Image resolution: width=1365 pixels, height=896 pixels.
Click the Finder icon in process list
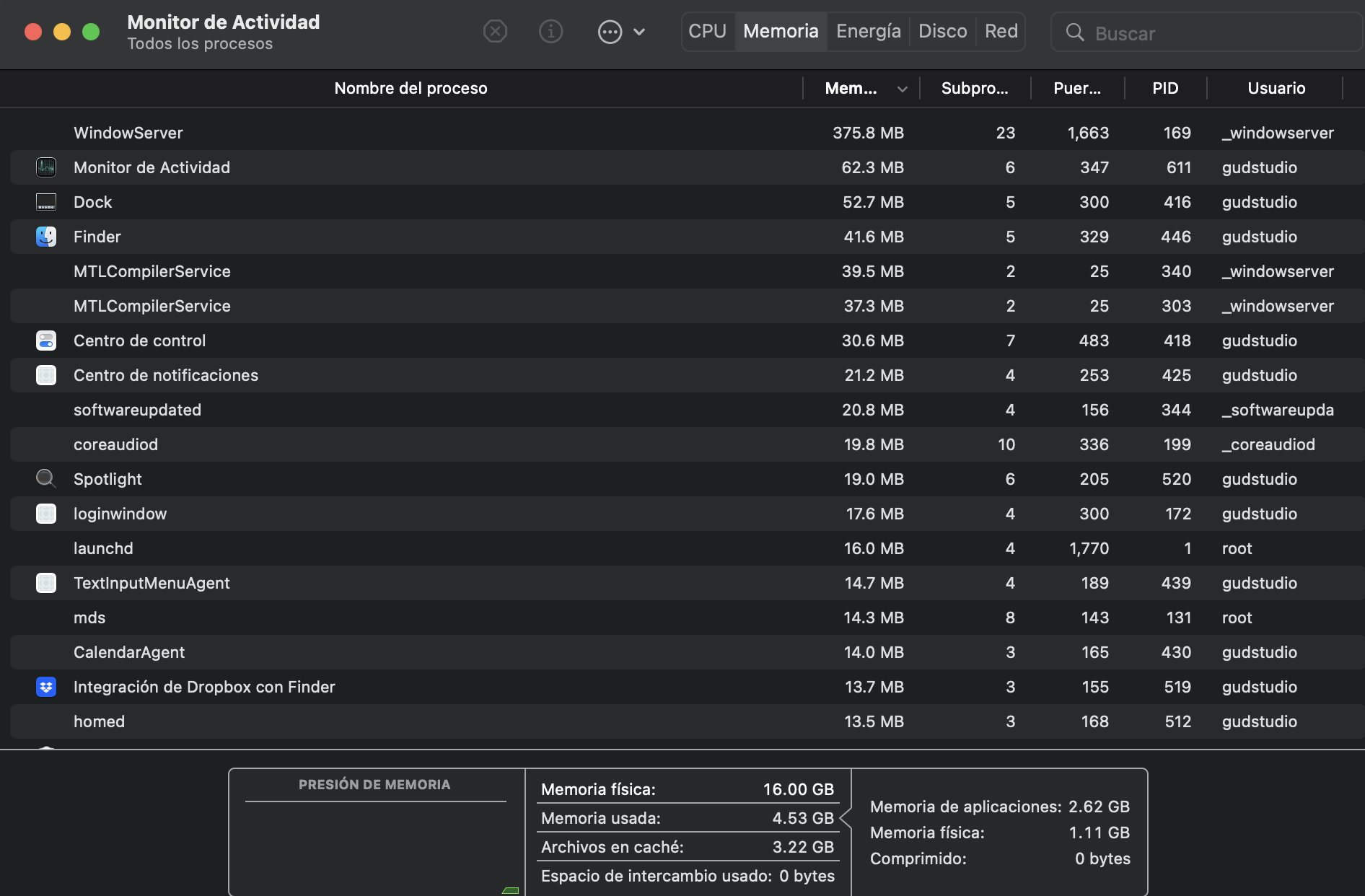(x=46, y=237)
